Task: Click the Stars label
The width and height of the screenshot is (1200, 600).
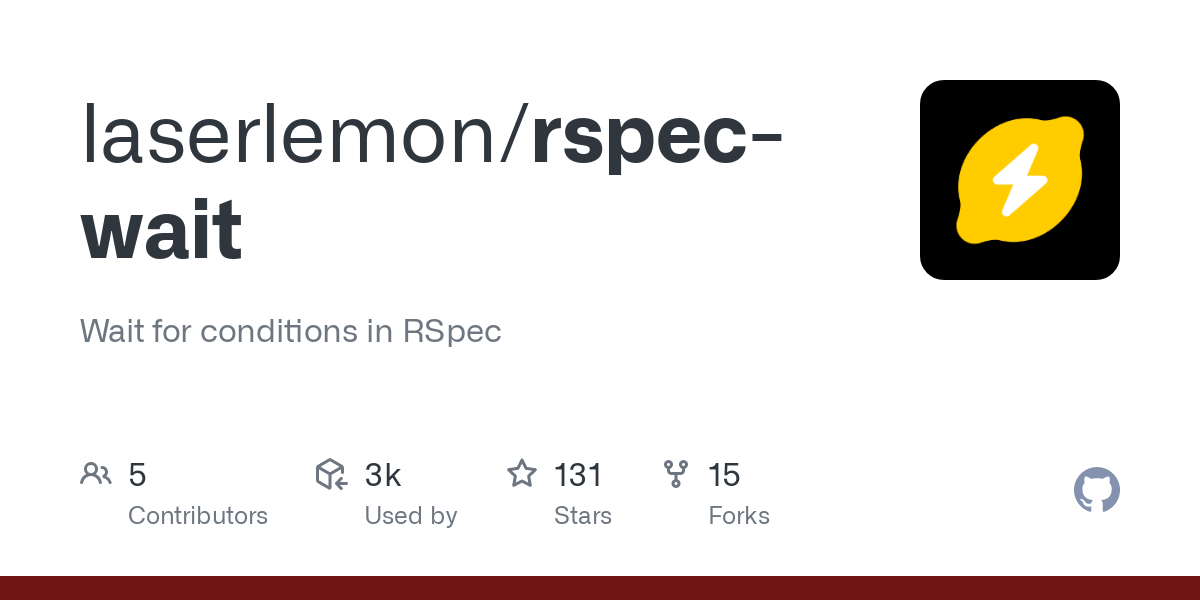Action: point(583,516)
